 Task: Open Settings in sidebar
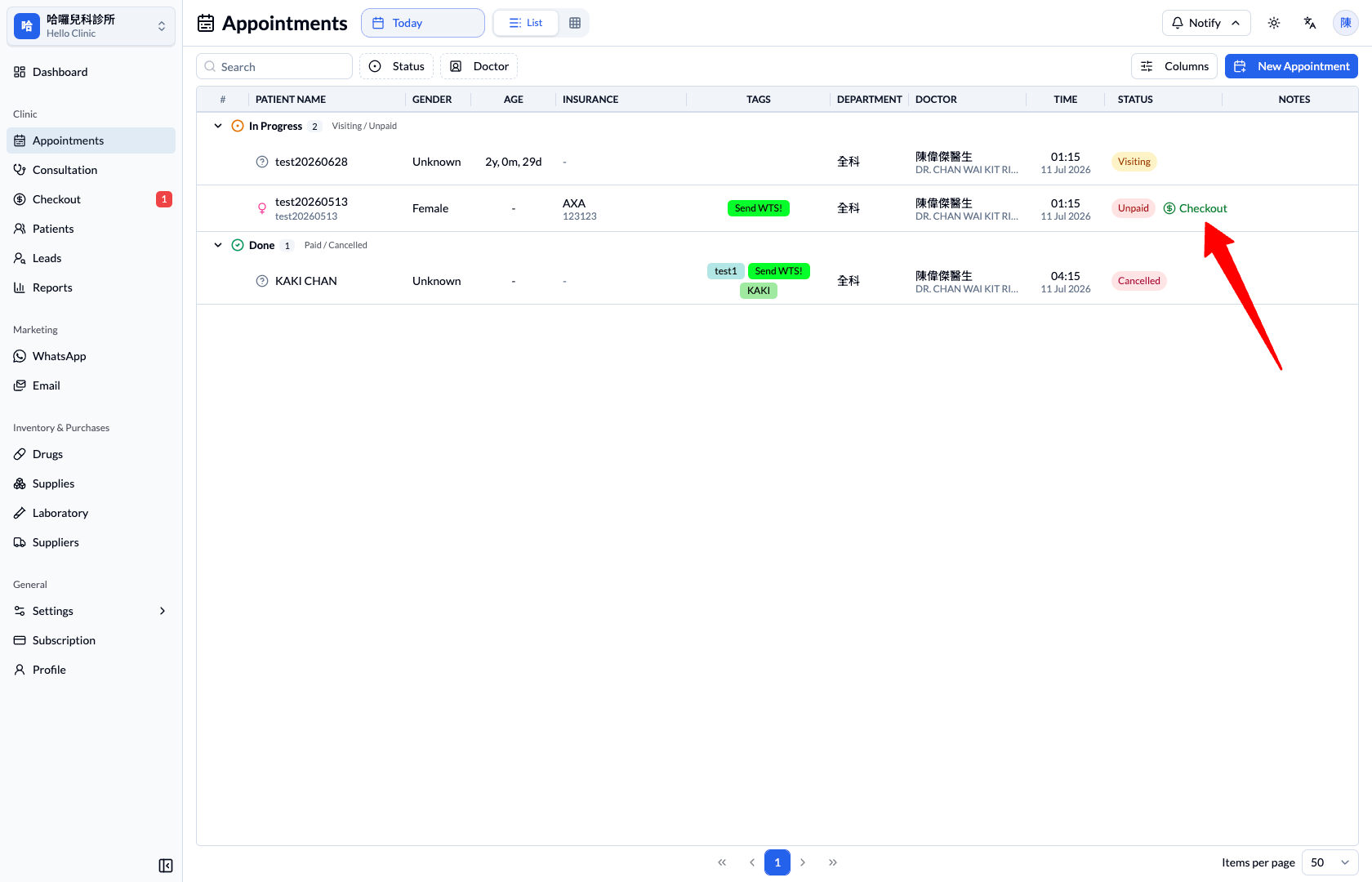coord(91,611)
